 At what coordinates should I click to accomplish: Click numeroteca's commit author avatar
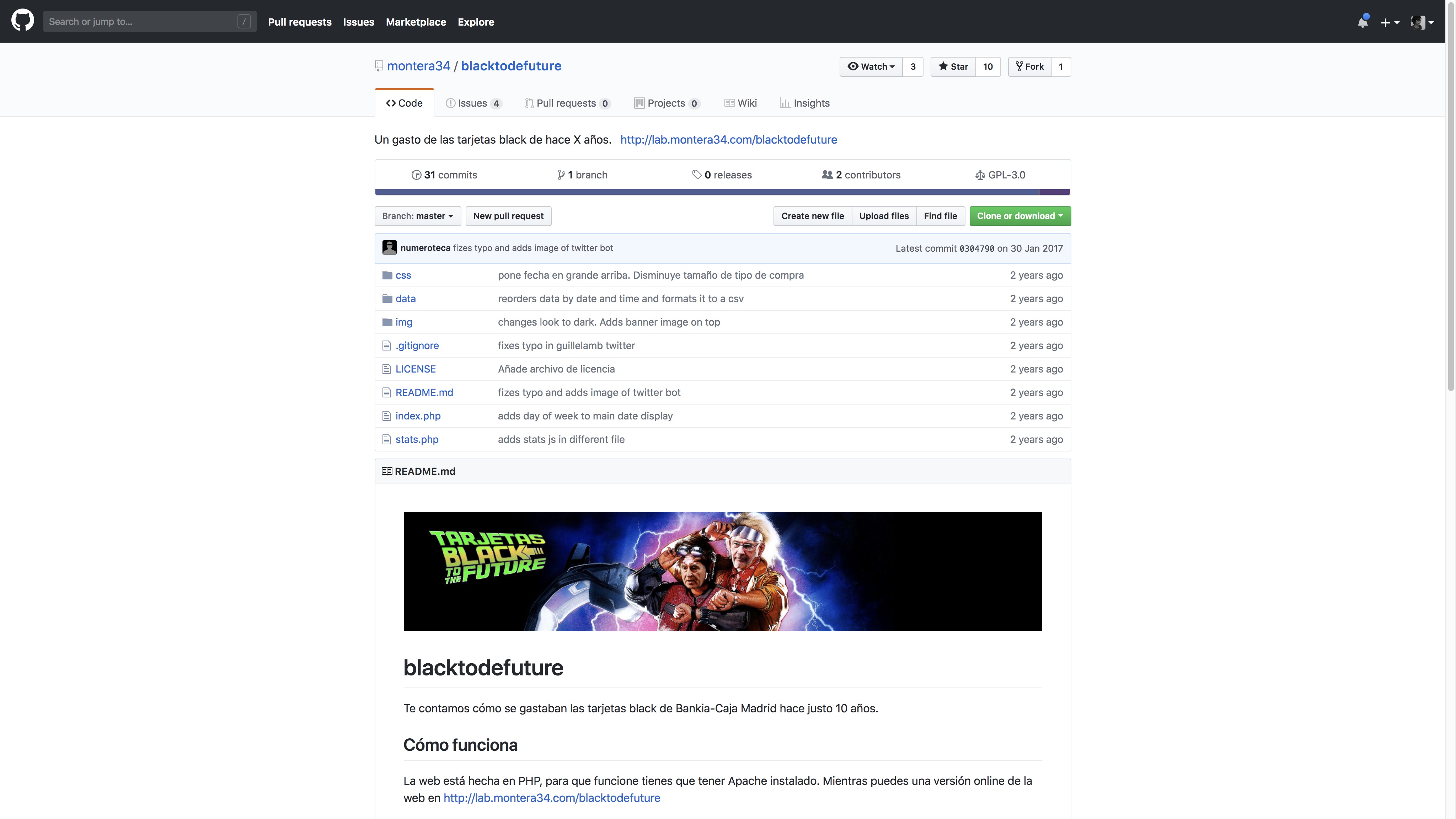click(390, 247)
